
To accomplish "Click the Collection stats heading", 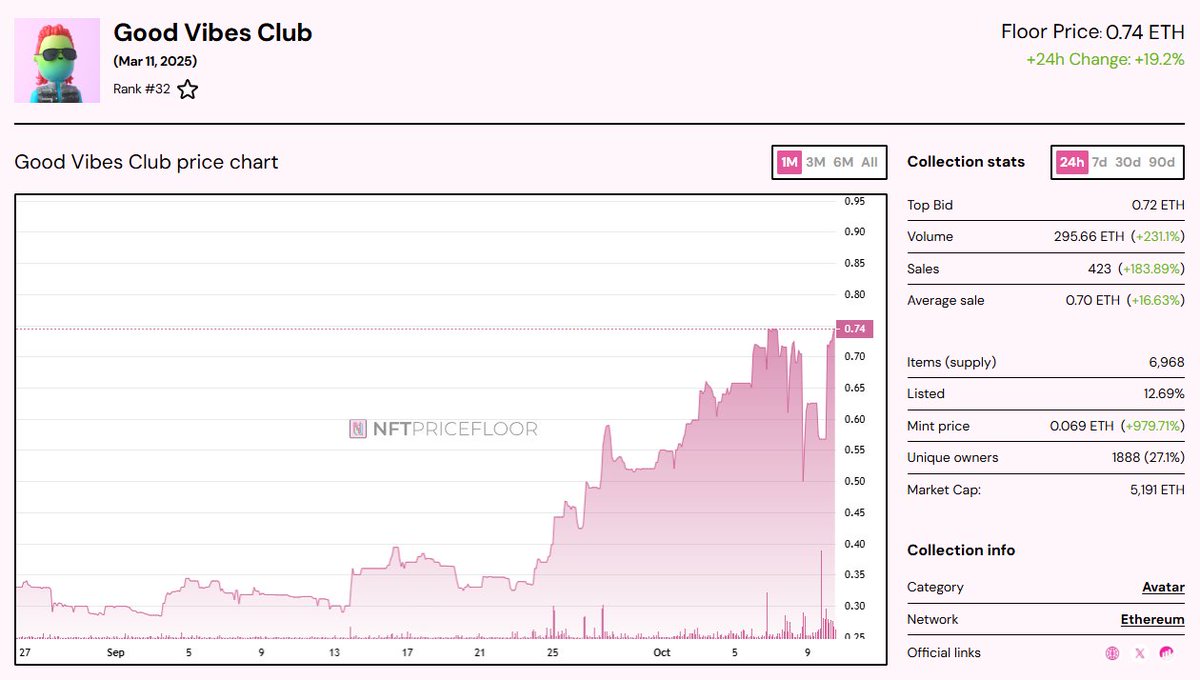I will (x=966, y=162).
